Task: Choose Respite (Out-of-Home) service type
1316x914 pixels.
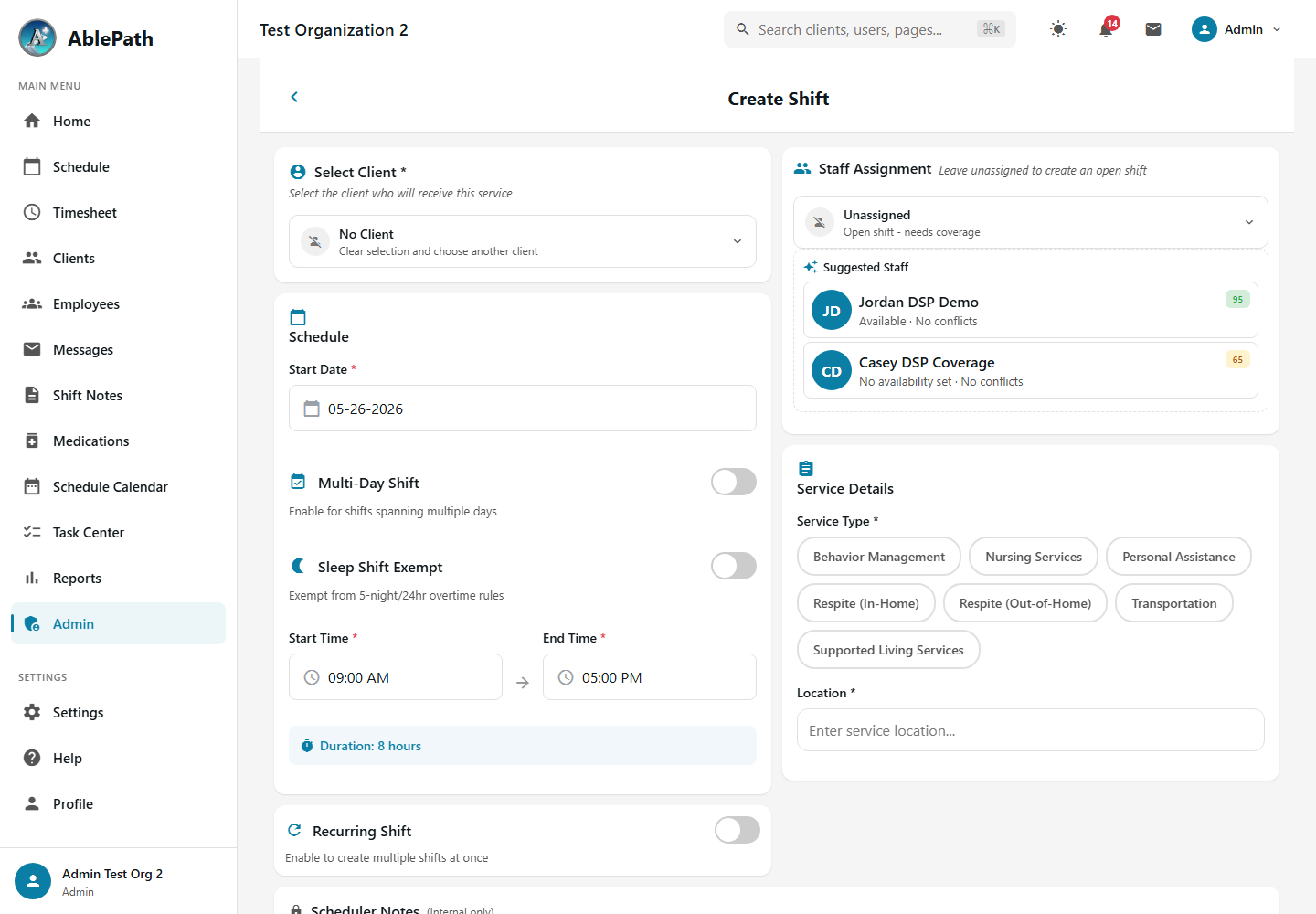Action: click(1025, 603)
